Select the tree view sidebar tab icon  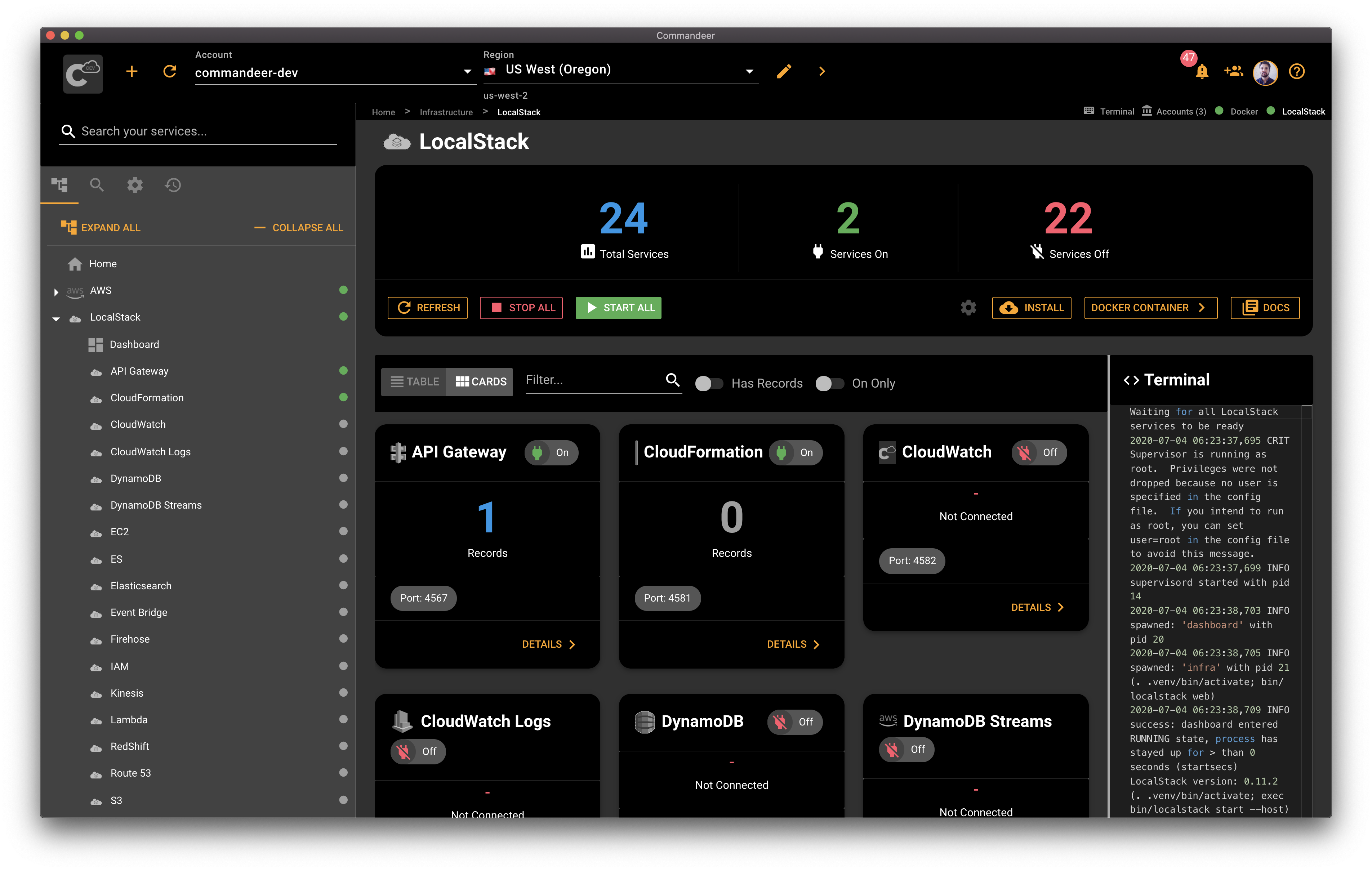59,184
